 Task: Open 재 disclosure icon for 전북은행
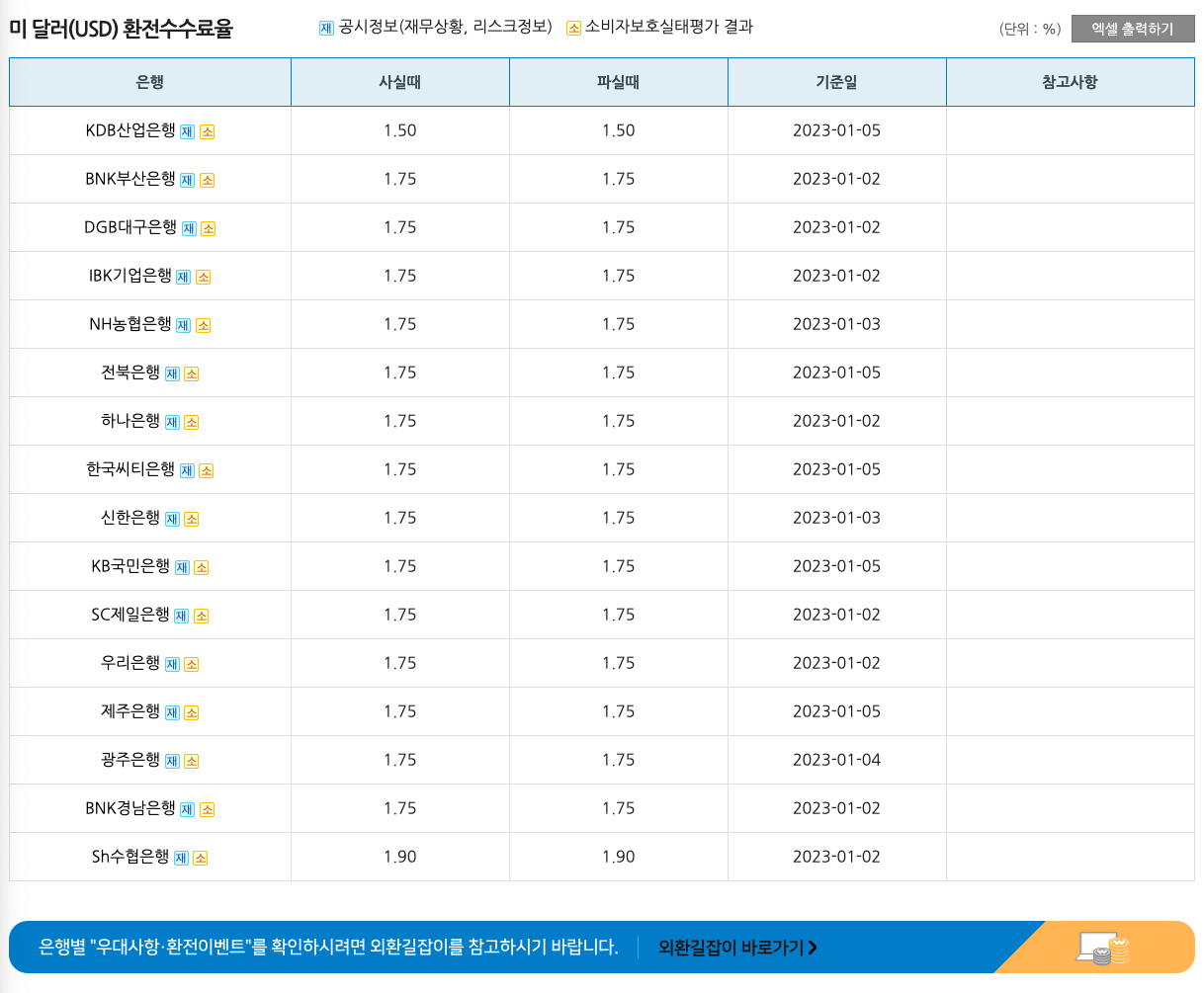click(172, 373)
